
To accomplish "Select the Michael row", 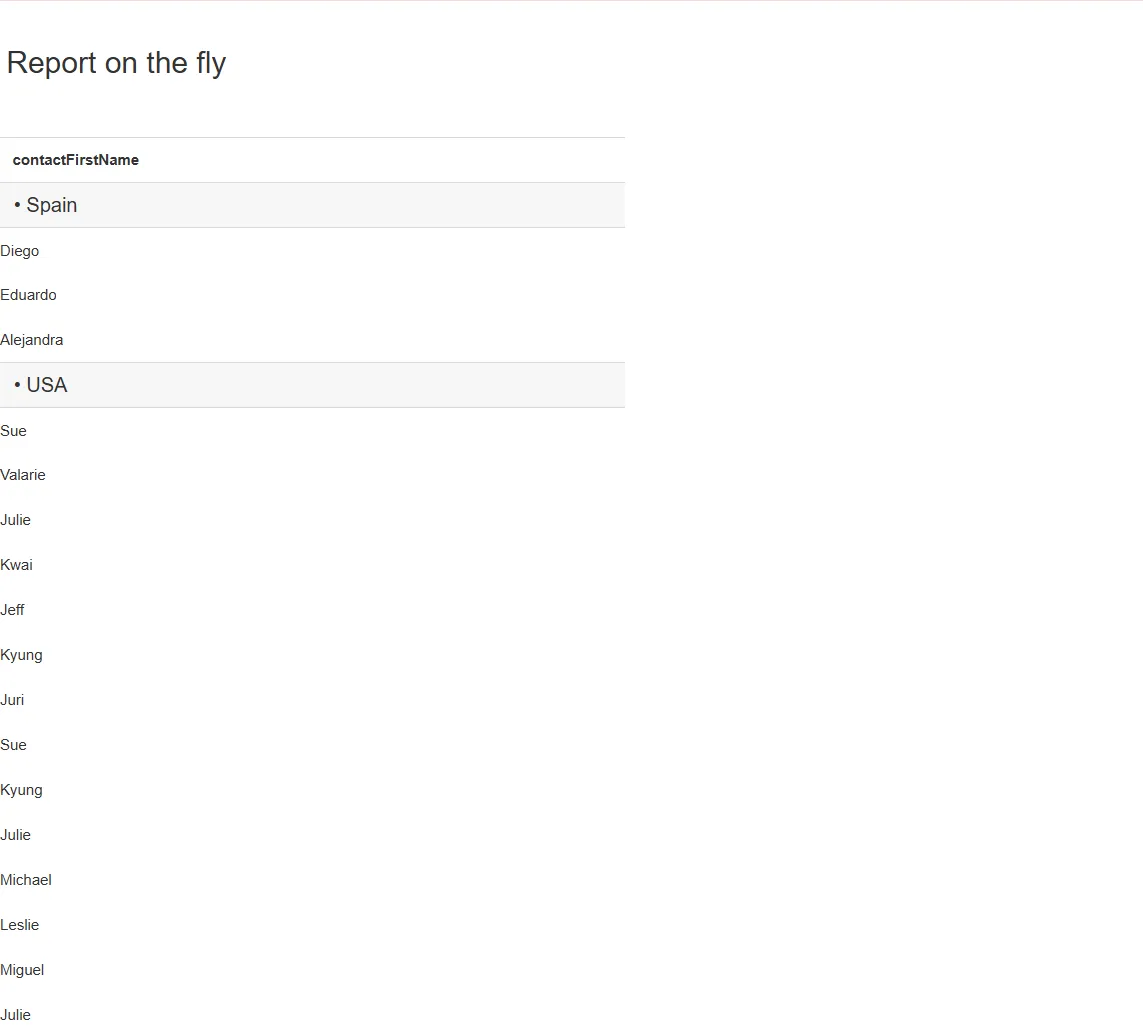I will [x=26, y=880].
